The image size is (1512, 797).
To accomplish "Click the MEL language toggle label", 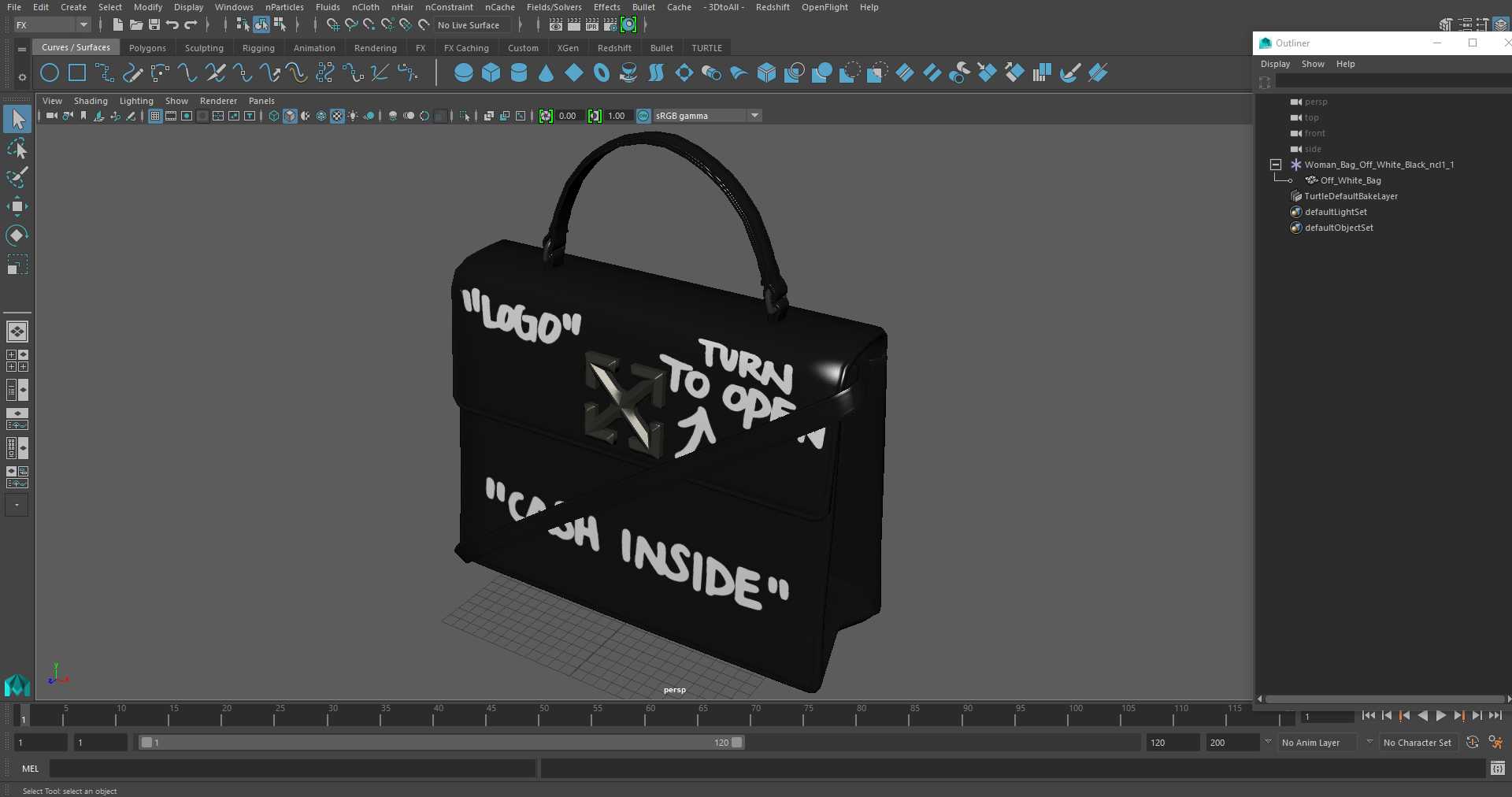I will pyautogui.click(x=30, y=769).
